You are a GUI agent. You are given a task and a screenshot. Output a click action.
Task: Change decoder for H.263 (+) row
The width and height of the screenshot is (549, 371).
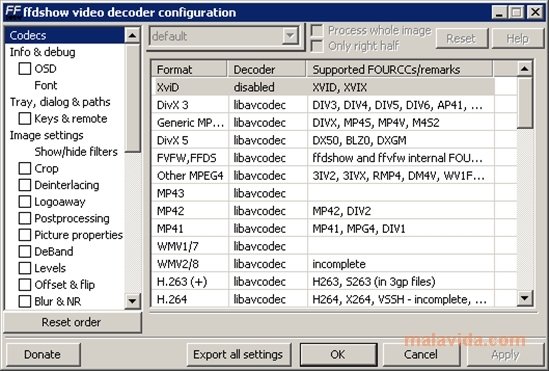[x=267, y=281]
